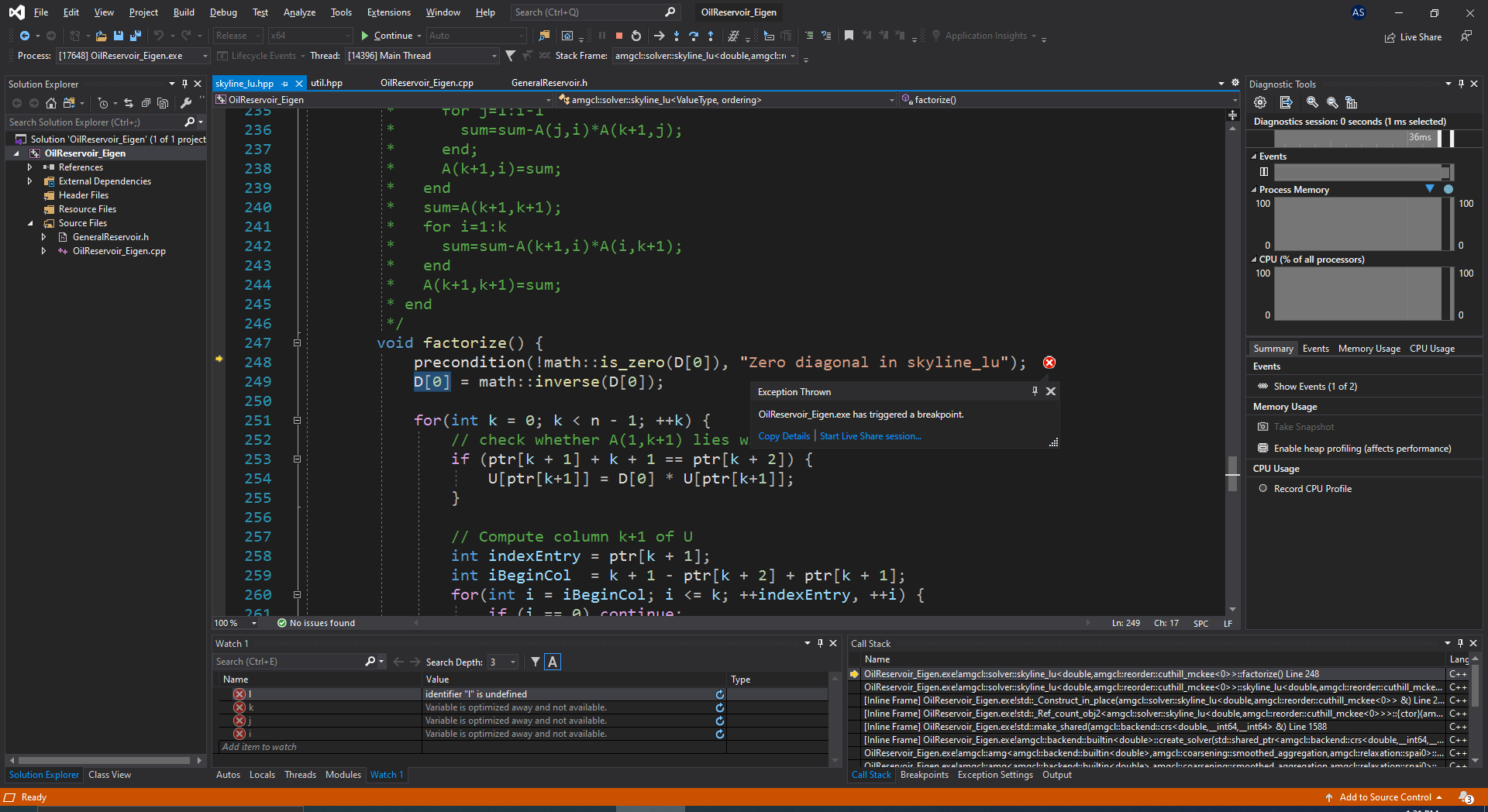This screenshot has width=1488, height=812.
Task: Click the Search Solution Explorer field
Action: pyautogui.click(x=95, y=122)
